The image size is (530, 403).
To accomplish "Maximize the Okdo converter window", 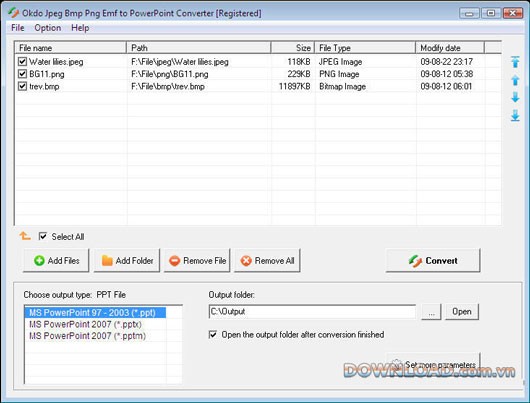I will click(491, 13).
